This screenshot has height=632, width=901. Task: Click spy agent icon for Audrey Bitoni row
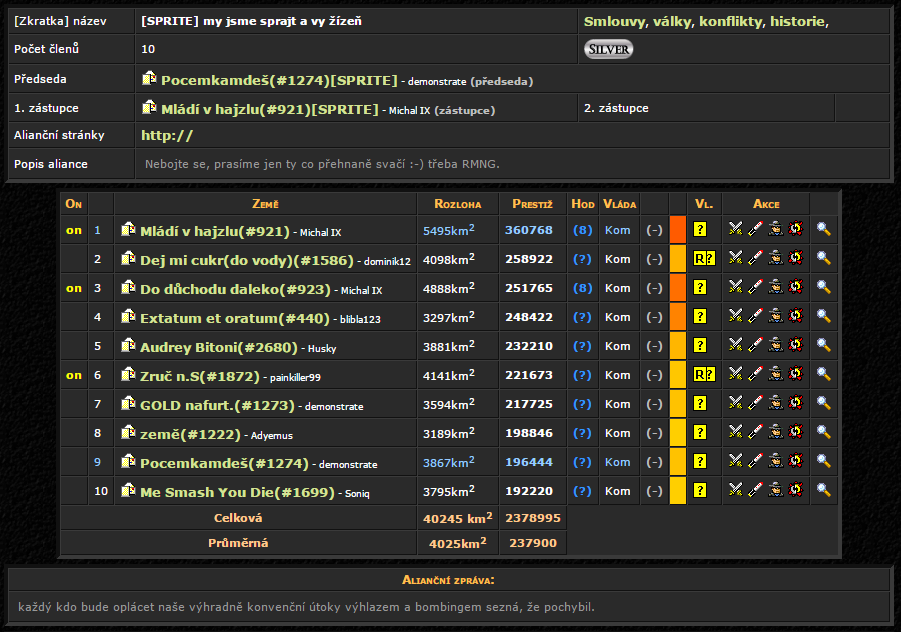pyautogui.click(x=776, y=344)
